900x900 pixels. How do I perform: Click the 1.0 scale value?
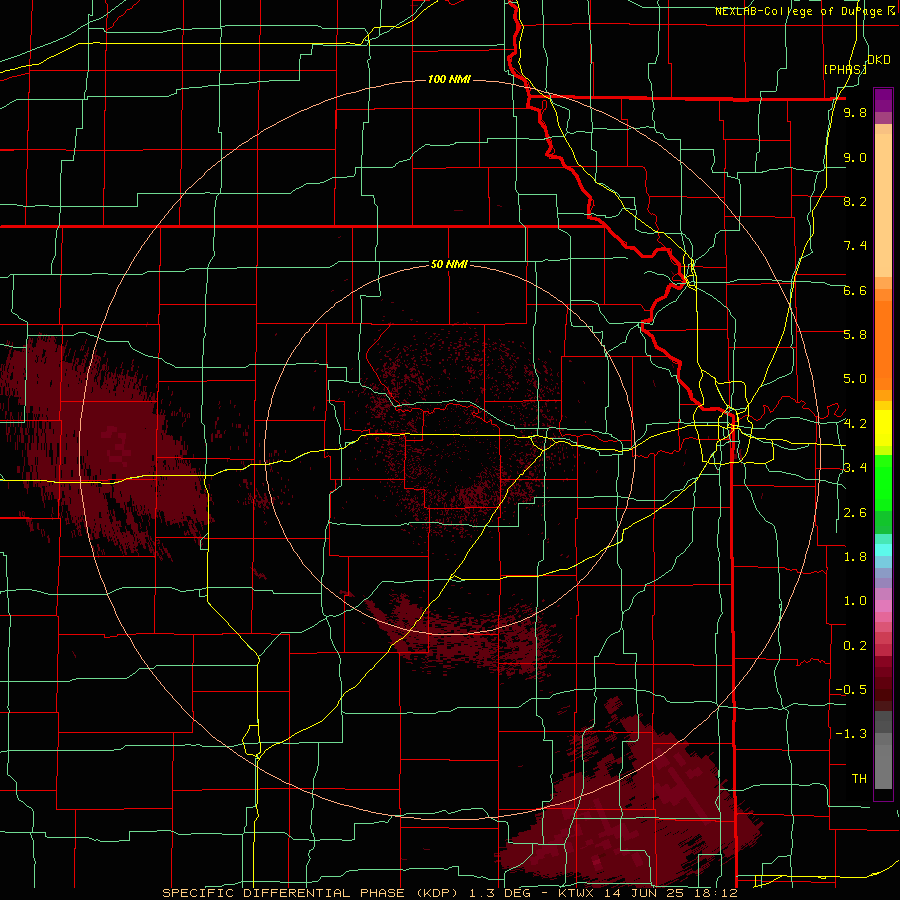(x=855, y=601)
